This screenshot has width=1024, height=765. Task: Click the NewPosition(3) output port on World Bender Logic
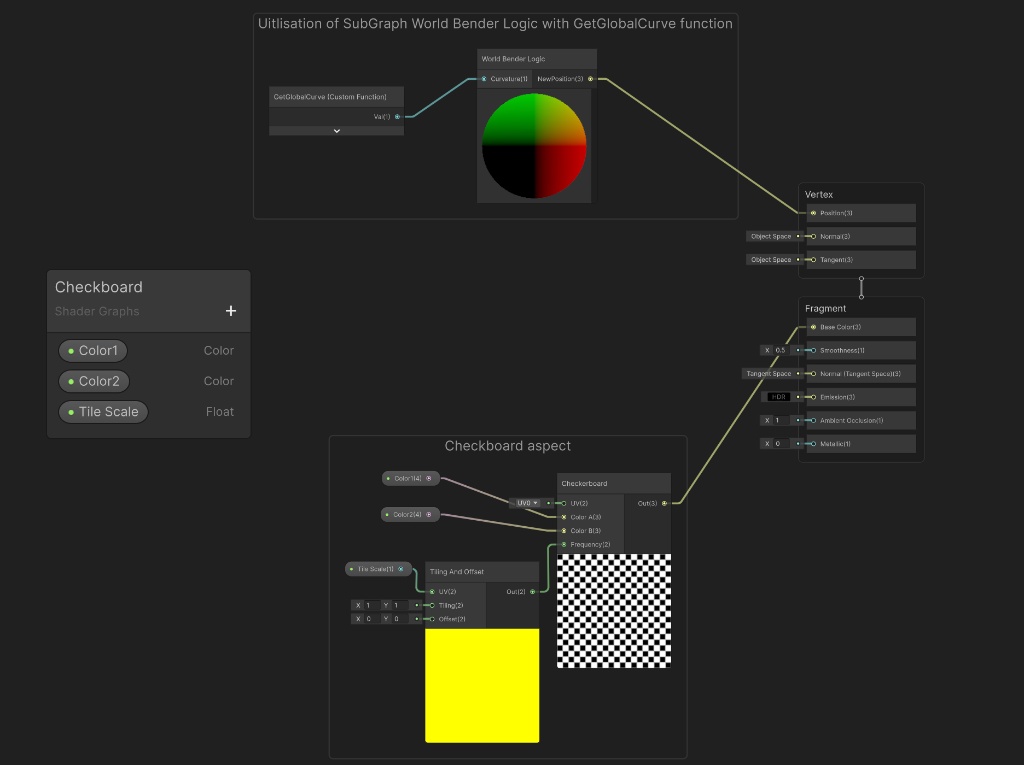pos(590,79)
